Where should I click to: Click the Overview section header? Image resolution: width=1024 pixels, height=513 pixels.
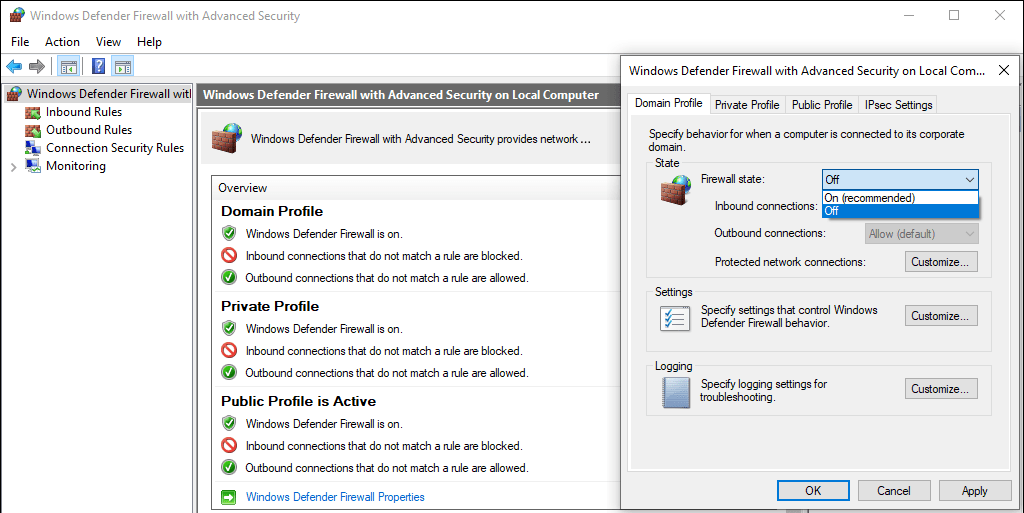242,188
